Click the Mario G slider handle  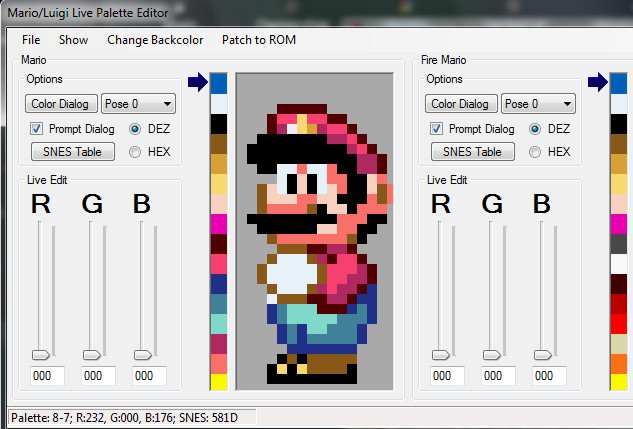[91, 354]
